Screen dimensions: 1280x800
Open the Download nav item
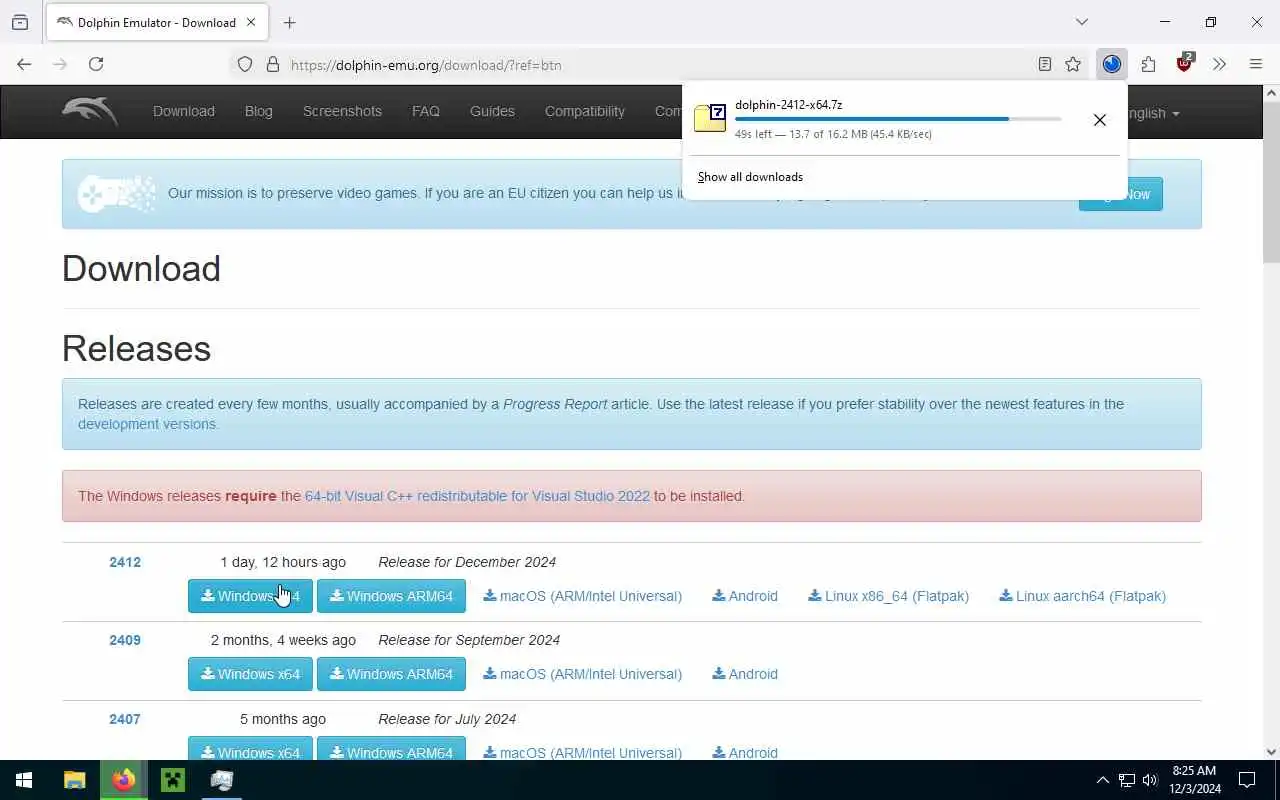[x=184, y=111]
